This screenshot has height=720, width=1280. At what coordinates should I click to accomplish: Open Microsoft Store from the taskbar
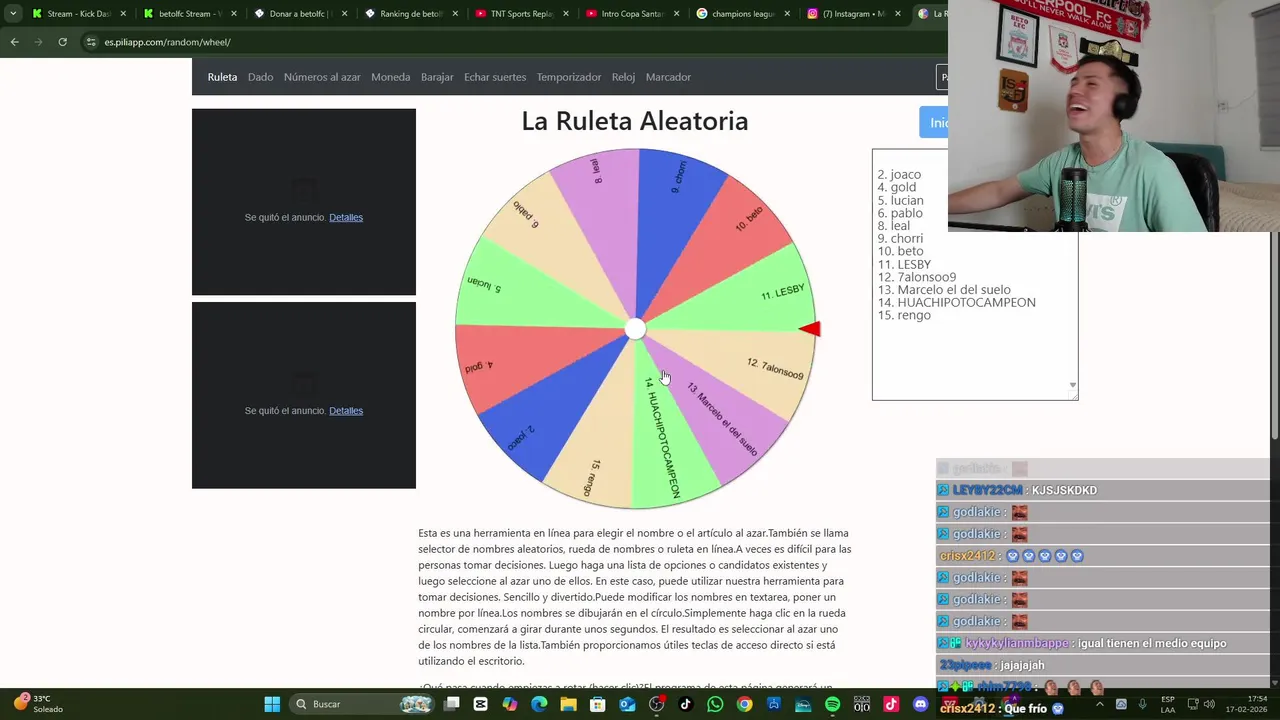point(598,704)
